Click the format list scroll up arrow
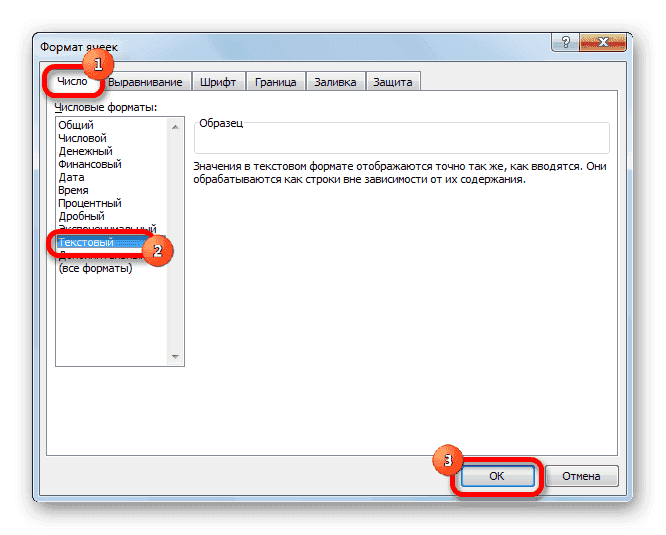 175,127
